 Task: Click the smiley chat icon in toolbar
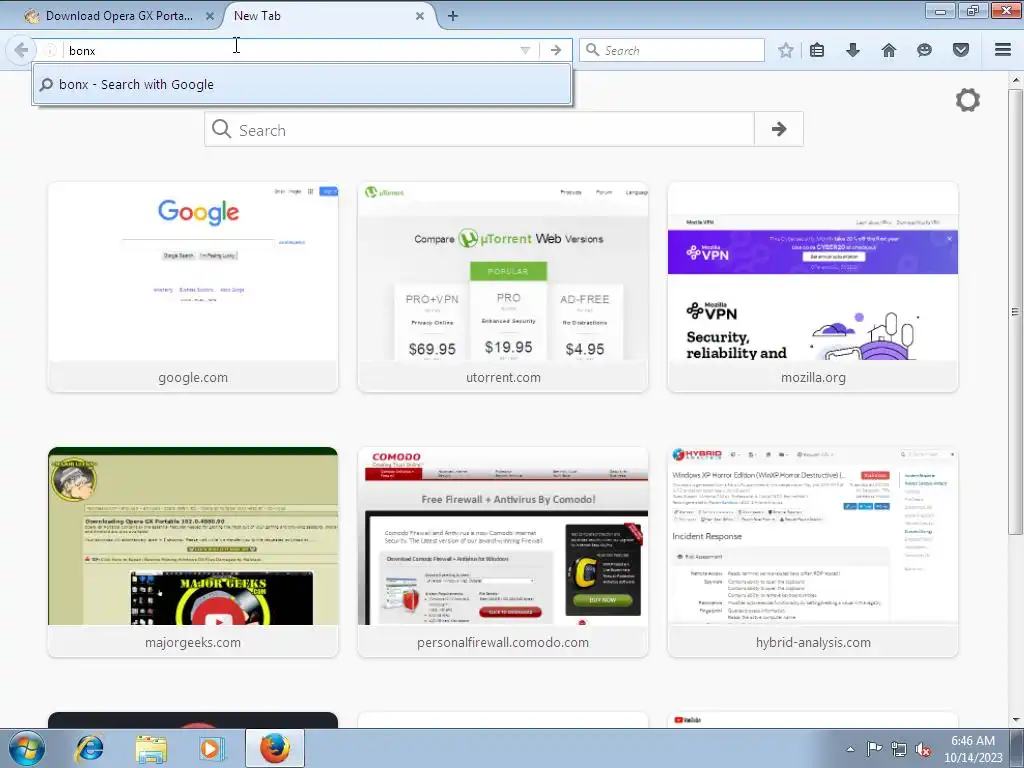924,50
